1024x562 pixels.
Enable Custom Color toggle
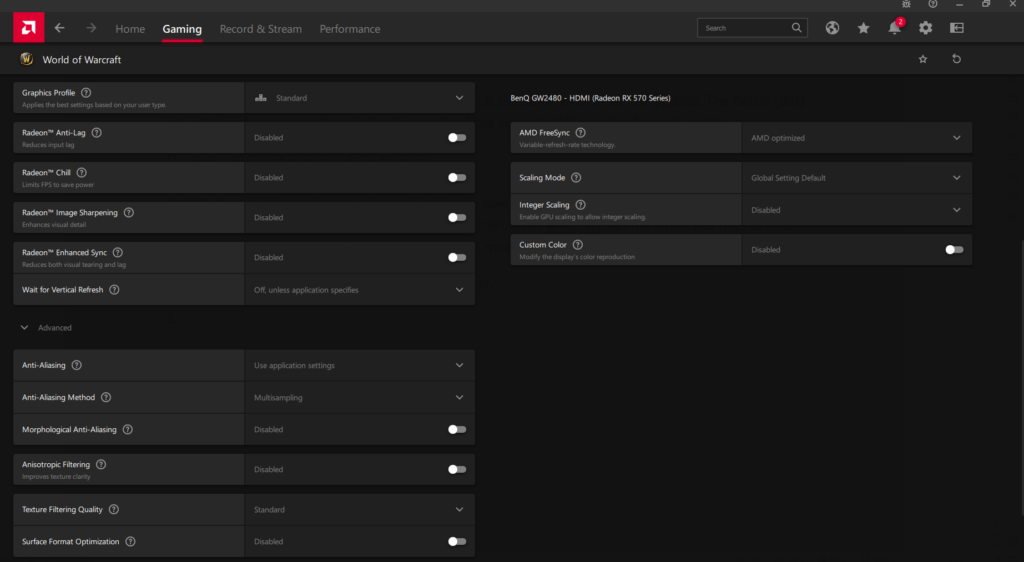tap(954, 249)
